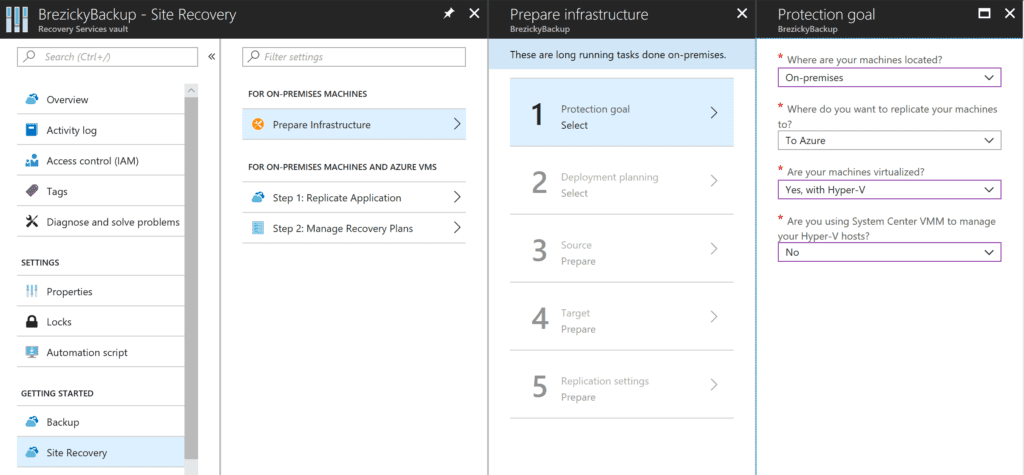Click the Automation script icon
The width and height of the screenshot is (1024, 475).
tap(31, 352)
